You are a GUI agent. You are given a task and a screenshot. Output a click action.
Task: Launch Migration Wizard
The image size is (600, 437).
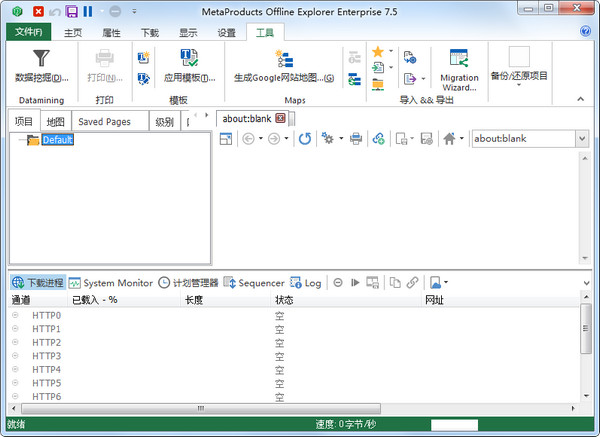tap(459, 70)
